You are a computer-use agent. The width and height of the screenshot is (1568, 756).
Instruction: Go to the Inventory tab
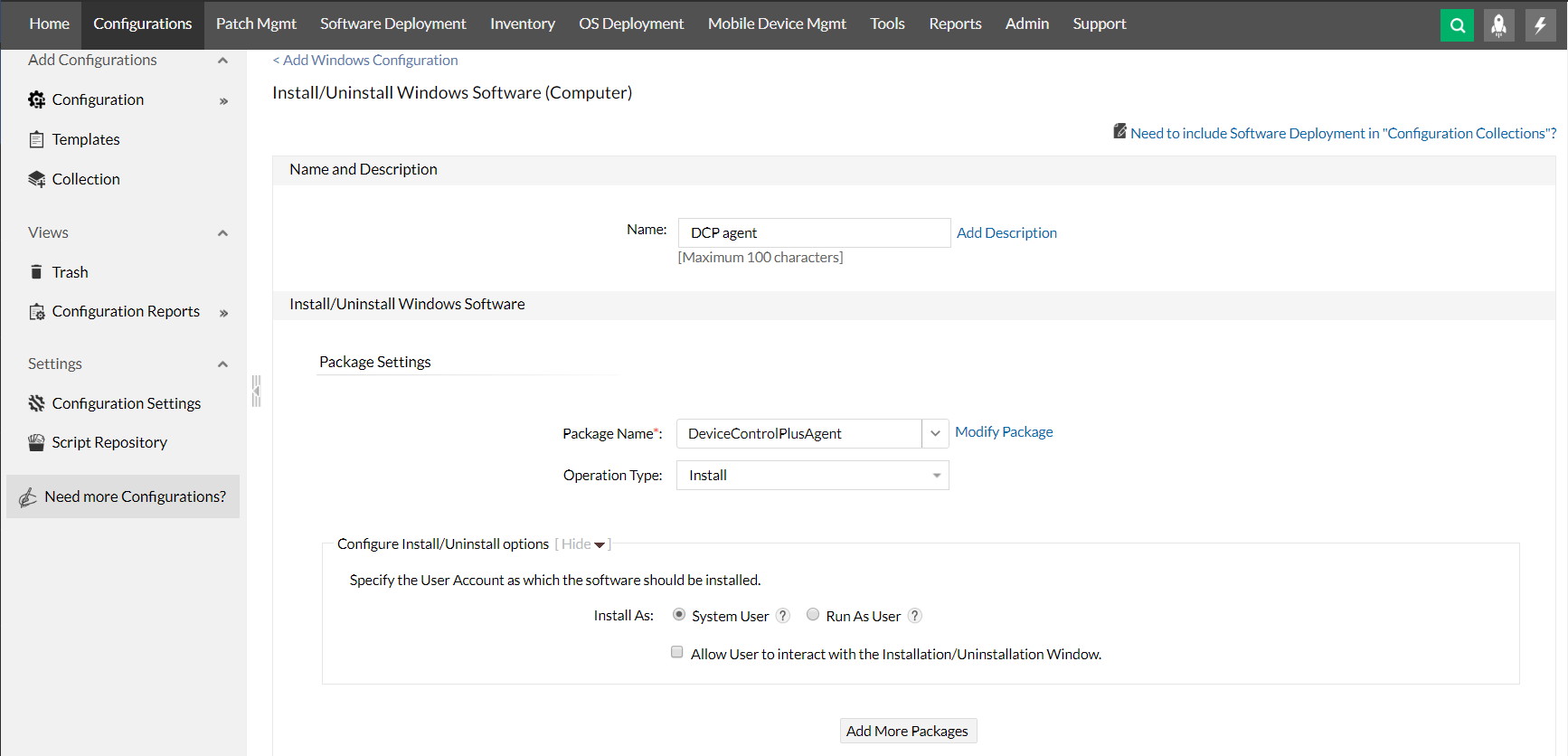522,24
